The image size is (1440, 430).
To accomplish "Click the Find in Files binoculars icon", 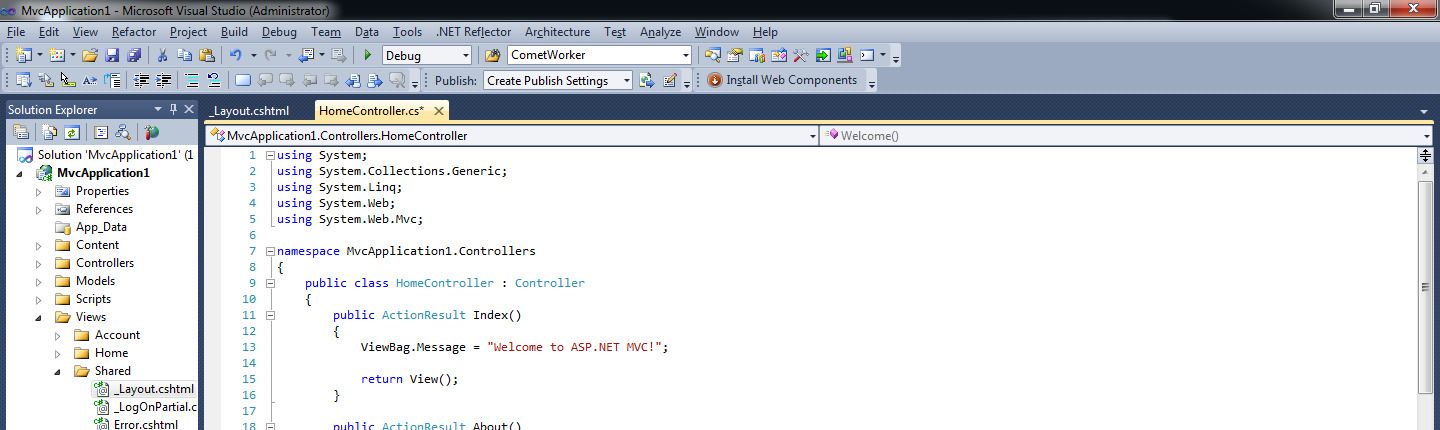I will pyautogui.click(x=492, y=55).
